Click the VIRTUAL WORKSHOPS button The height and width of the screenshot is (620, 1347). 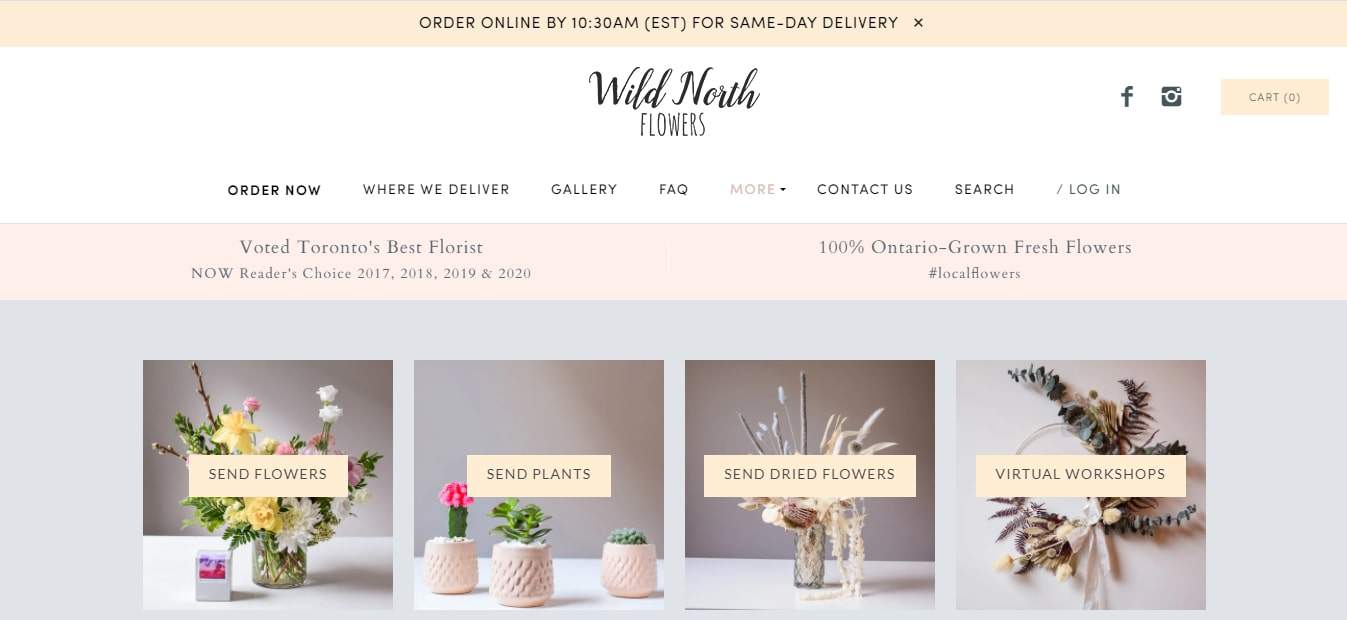pyautogui.click(x=1081, y=475)
